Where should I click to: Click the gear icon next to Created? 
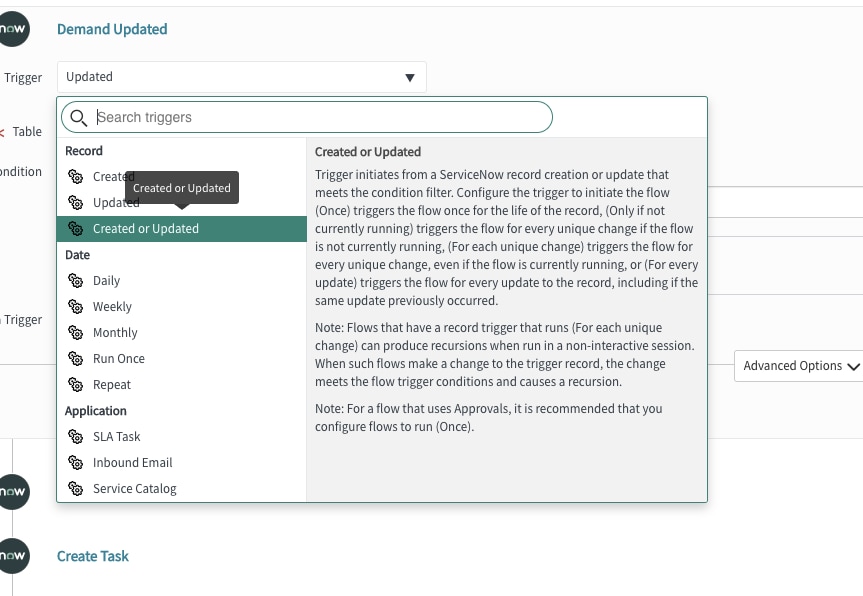[75, 177]
